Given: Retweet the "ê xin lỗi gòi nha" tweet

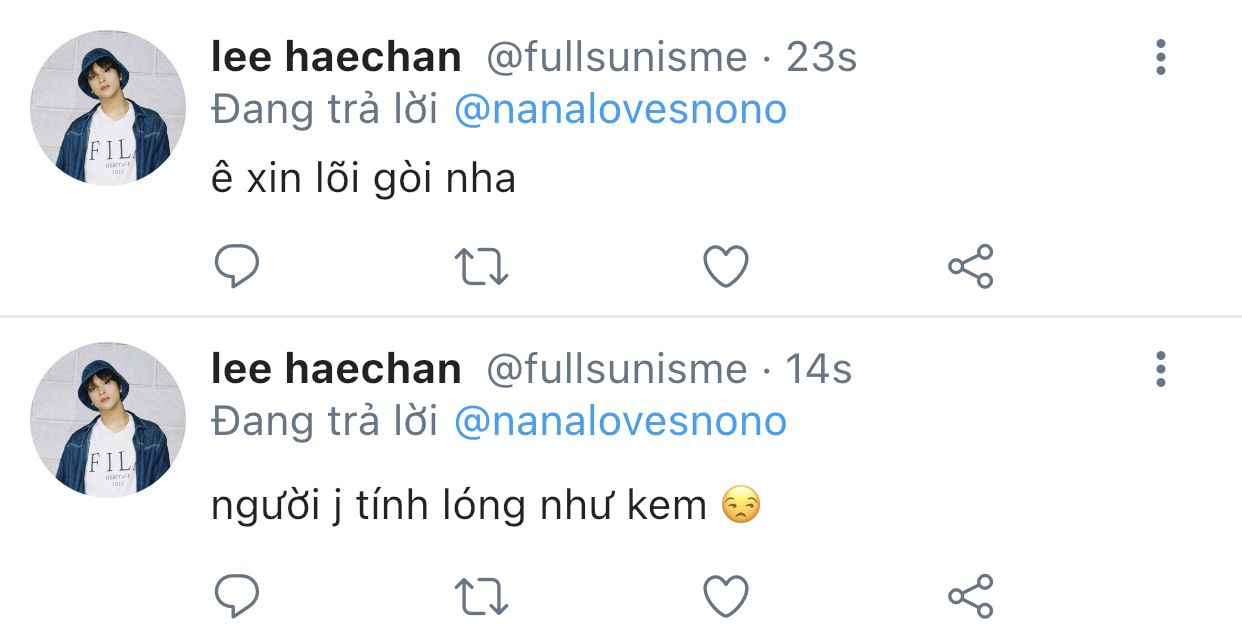Looking at the screenshot, I should tap(482, 267).
